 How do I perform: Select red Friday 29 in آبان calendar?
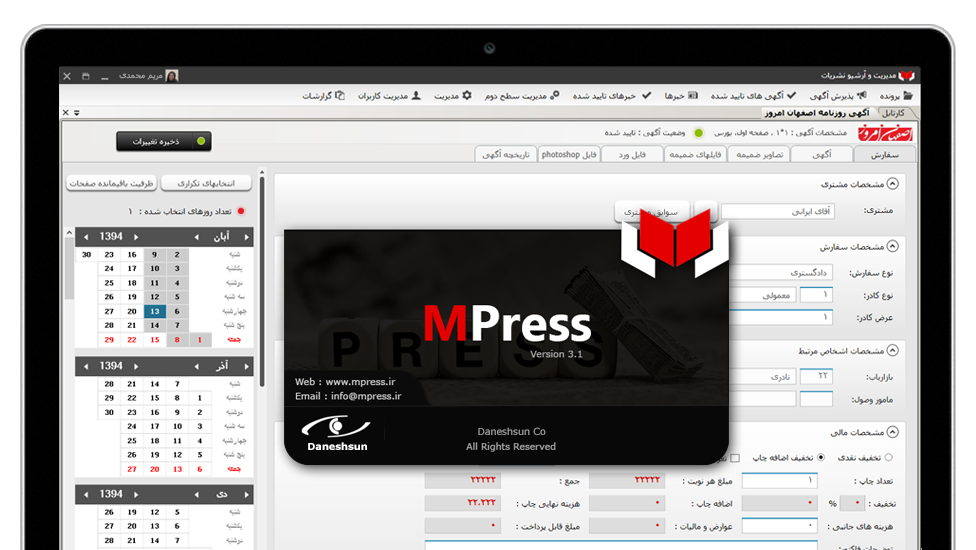click(x=109, y=340)
